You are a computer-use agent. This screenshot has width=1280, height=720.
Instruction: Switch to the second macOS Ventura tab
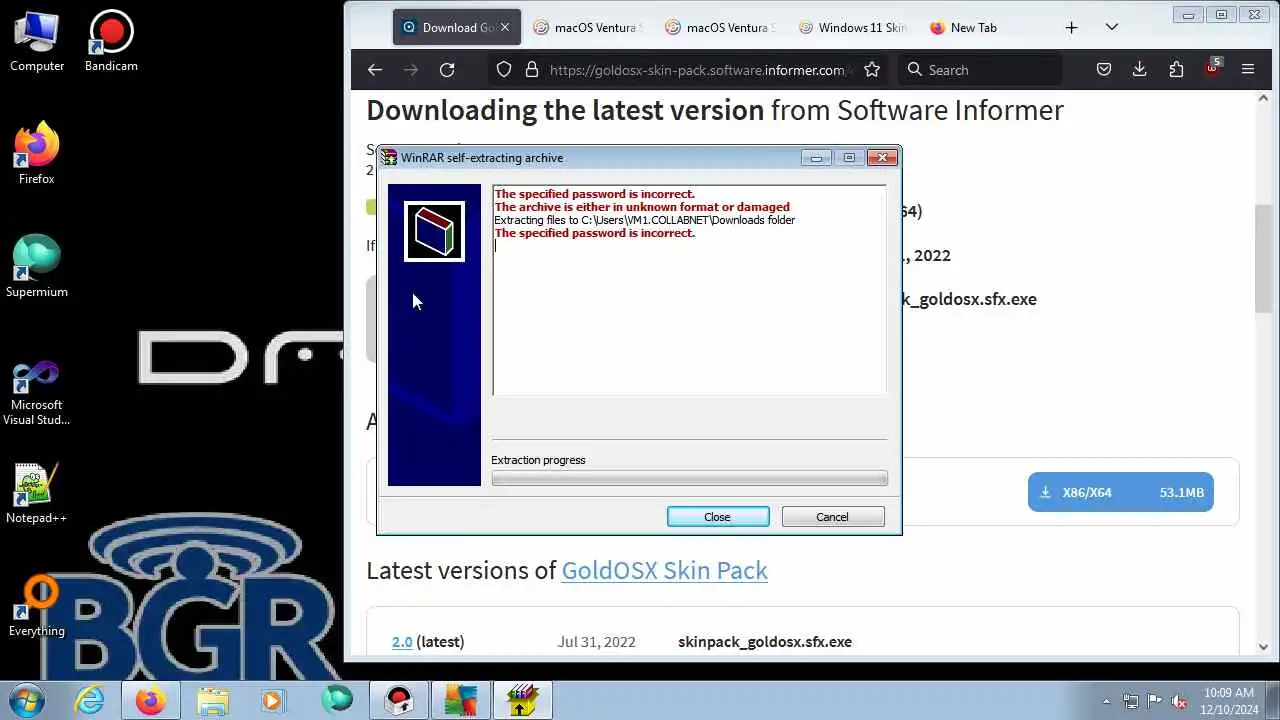coord(719,28)
